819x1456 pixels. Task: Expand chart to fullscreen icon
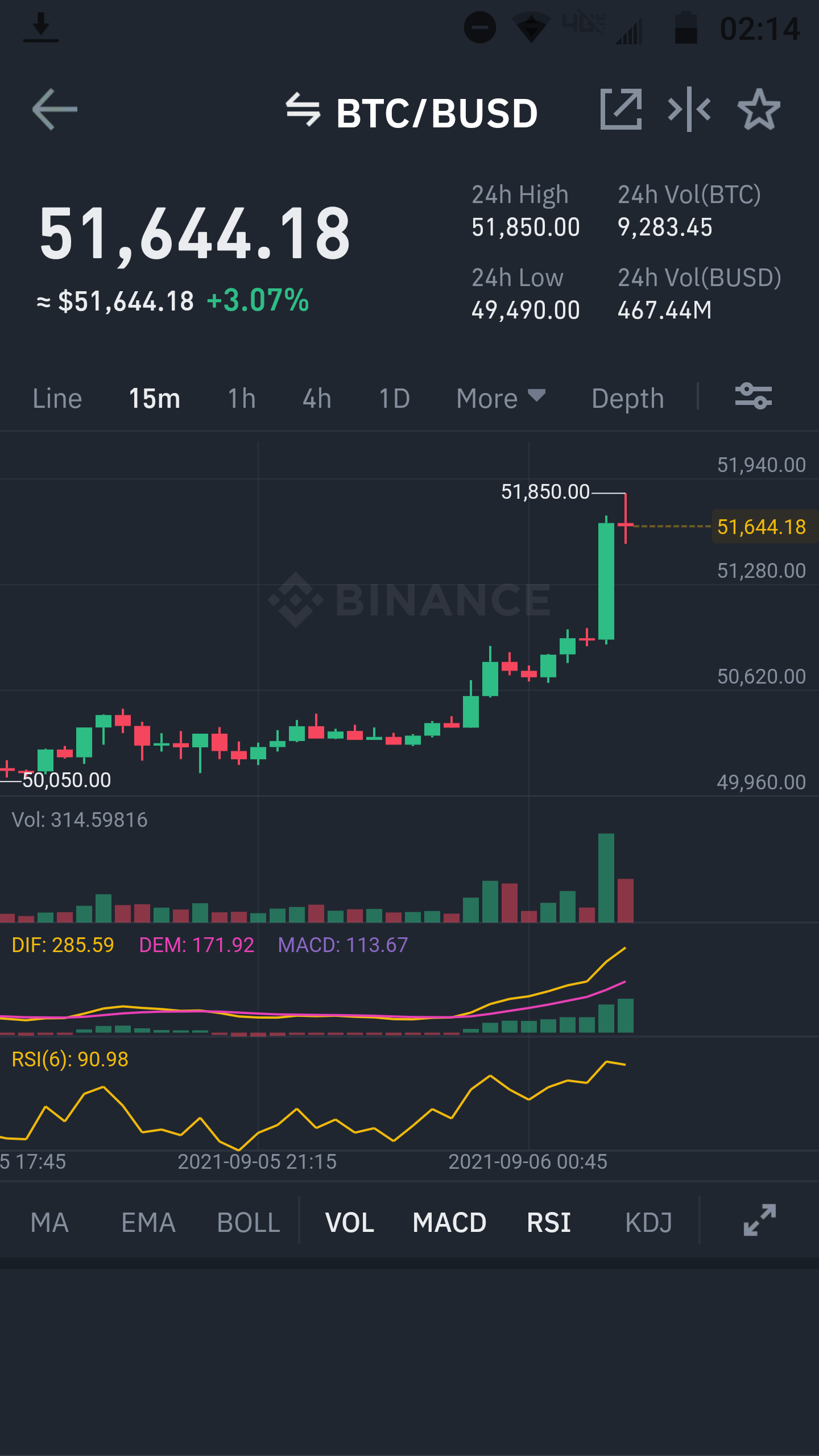pos(760,1220)
